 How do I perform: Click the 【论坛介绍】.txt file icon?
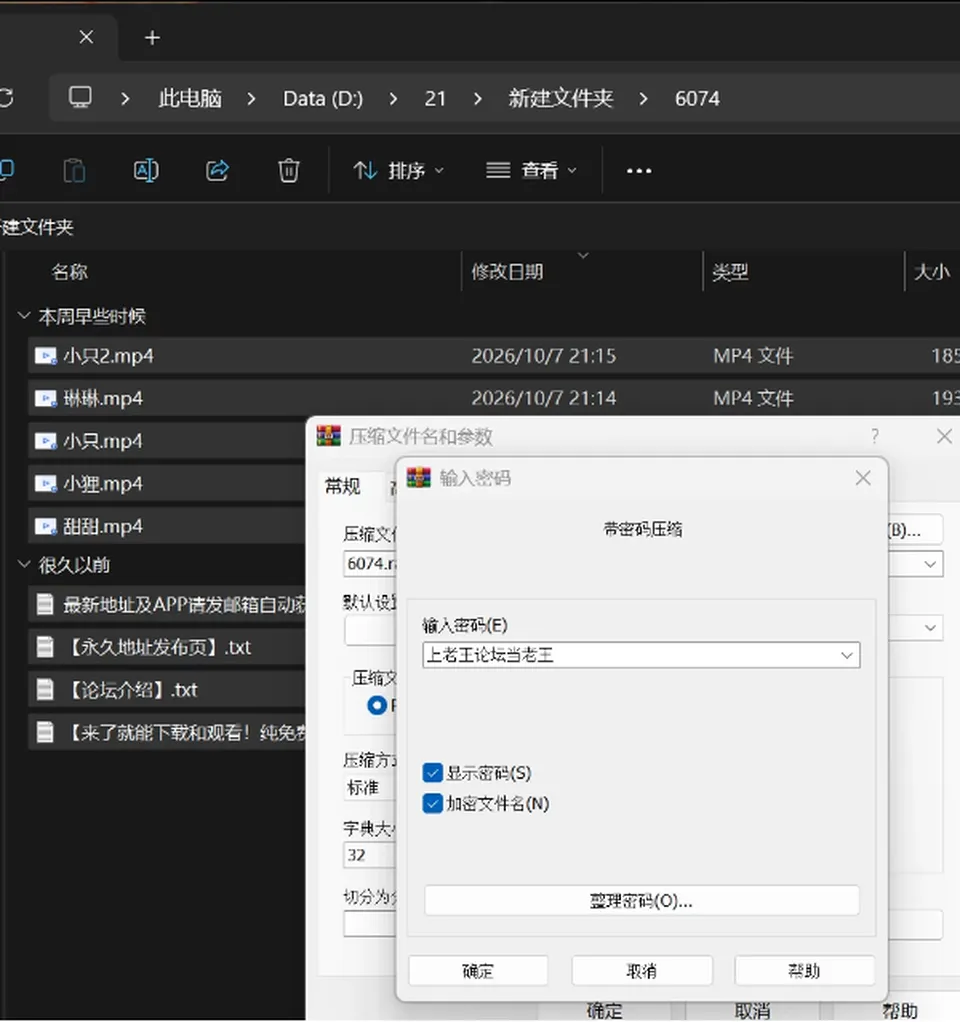(45, 690)
